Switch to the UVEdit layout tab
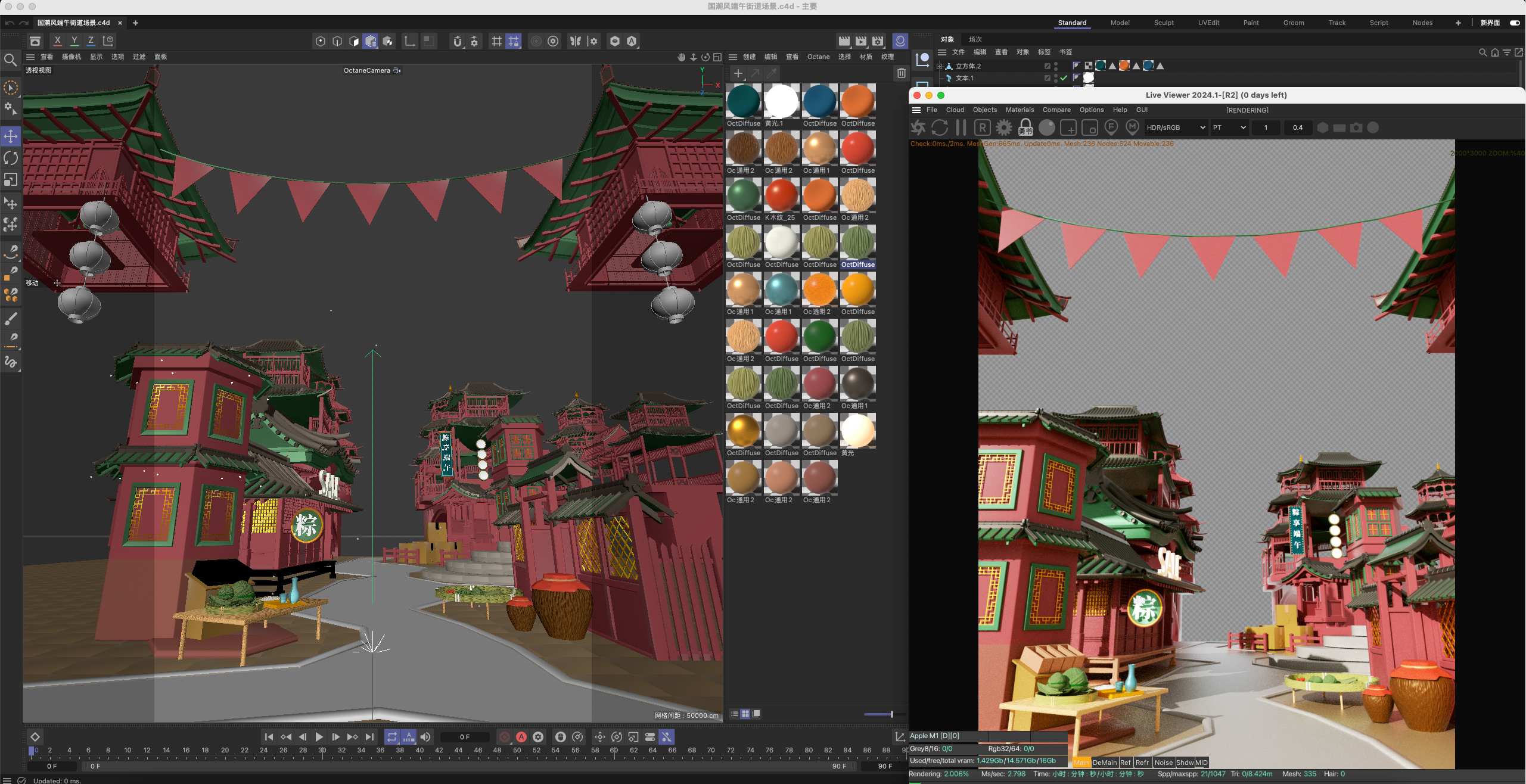1526x784 pixels. 1208,23
